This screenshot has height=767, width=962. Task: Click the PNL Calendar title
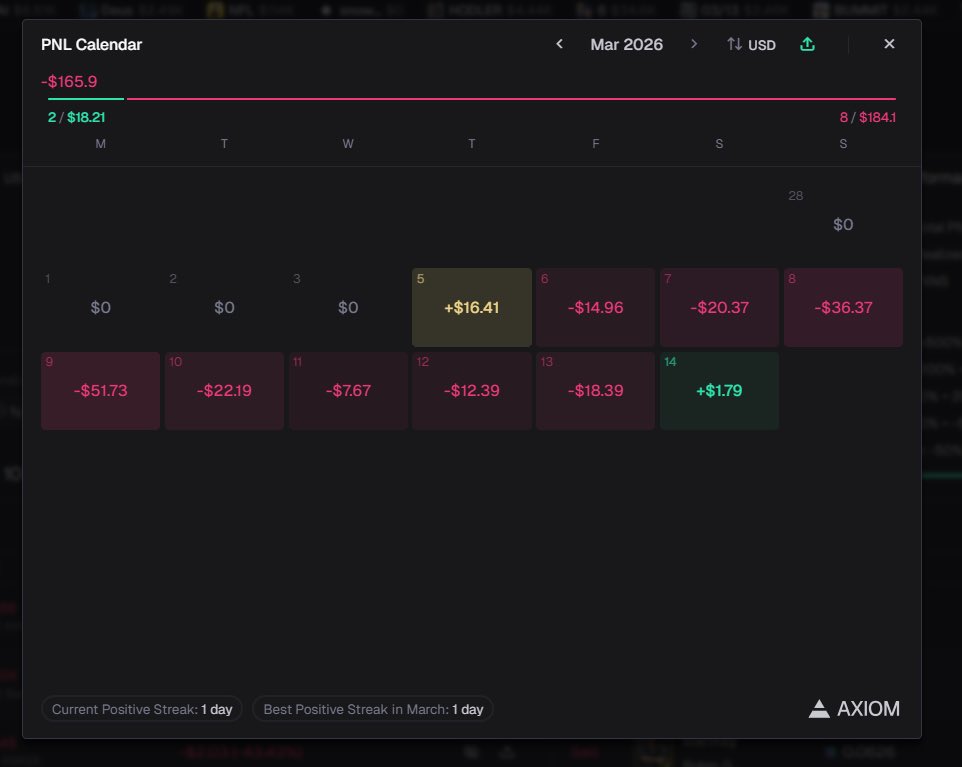tap(91, 45)
